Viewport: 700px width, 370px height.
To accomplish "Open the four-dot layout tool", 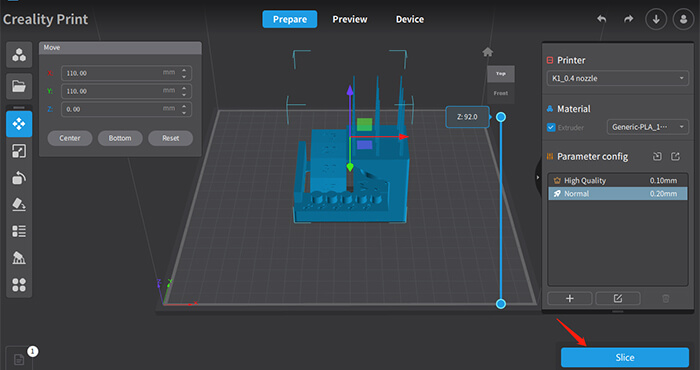I will [x=19, y=284].
